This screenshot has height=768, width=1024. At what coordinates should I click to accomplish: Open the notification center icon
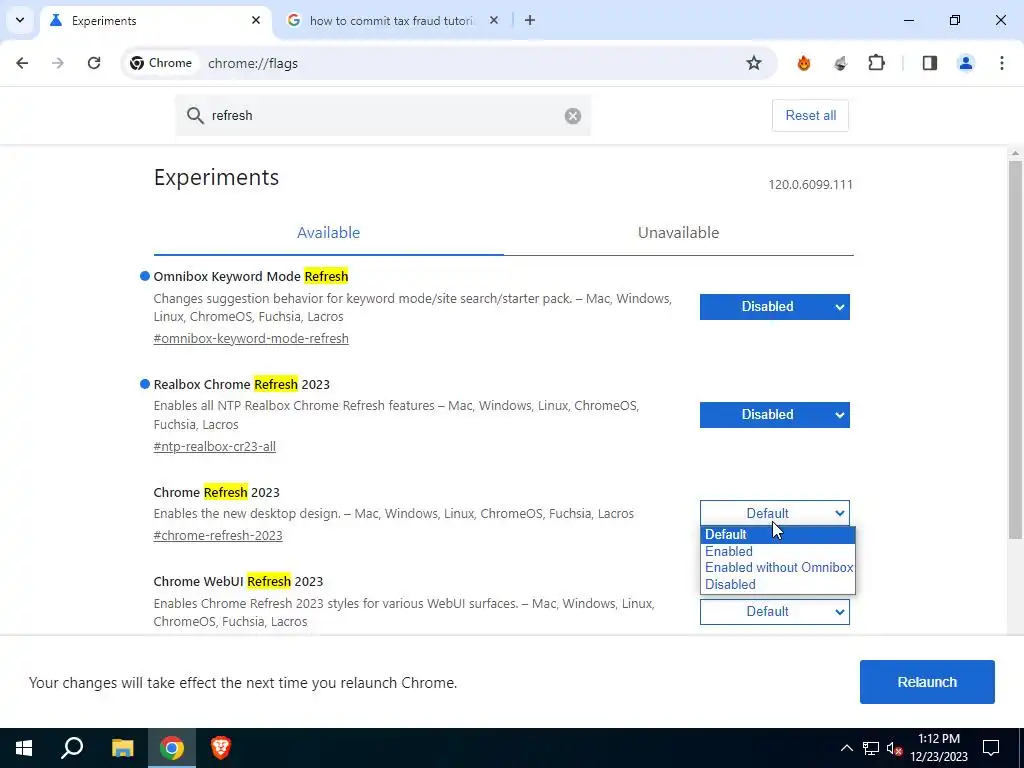click(991, 748)
